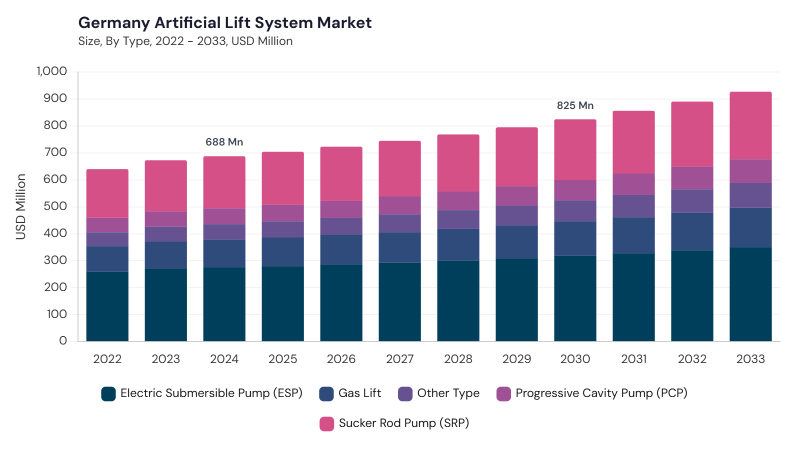
Task: Click the 2026 x-axis label
Action: click(341, 359)
